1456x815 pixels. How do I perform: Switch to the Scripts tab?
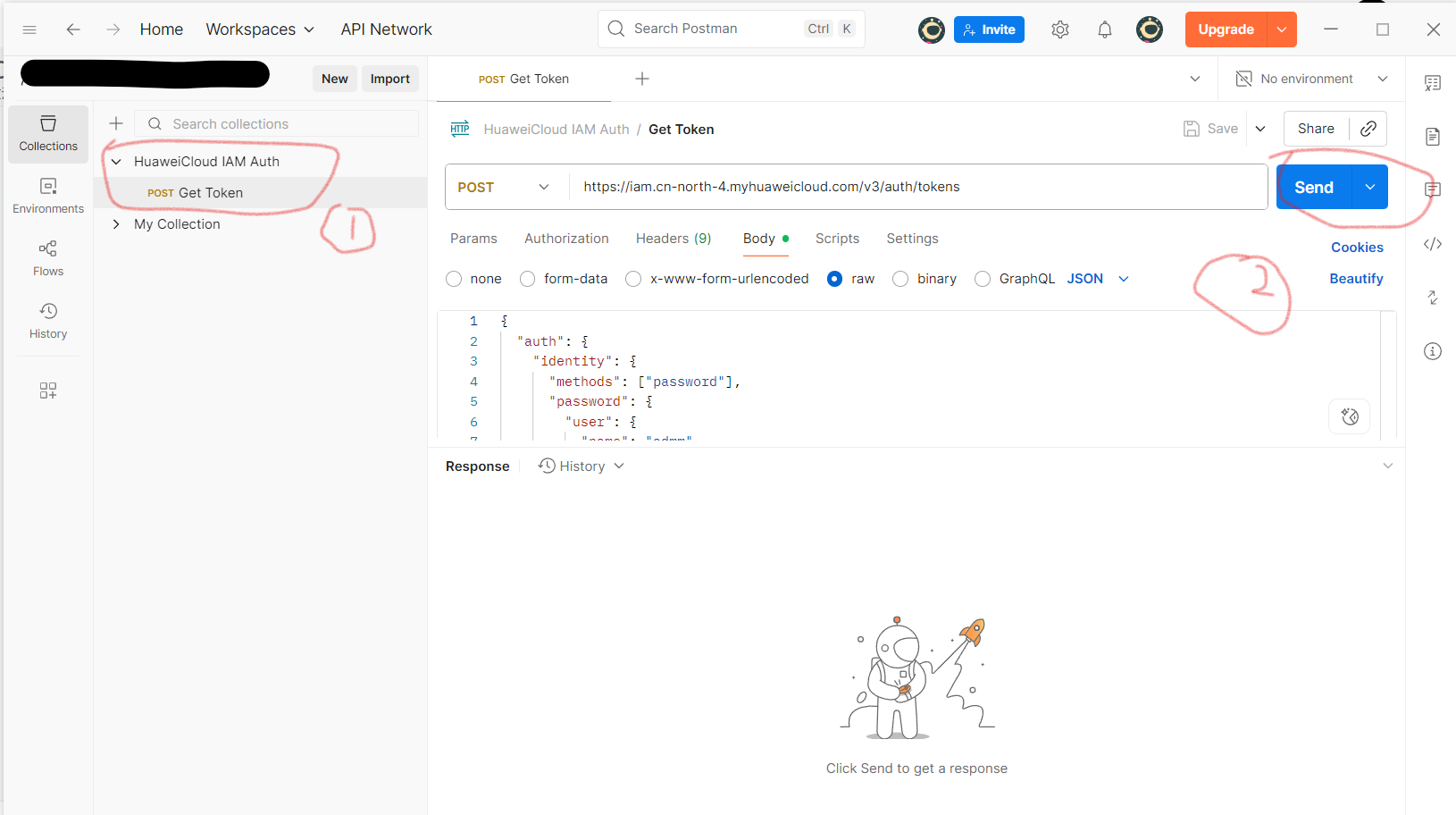click(x=837, y=239)
